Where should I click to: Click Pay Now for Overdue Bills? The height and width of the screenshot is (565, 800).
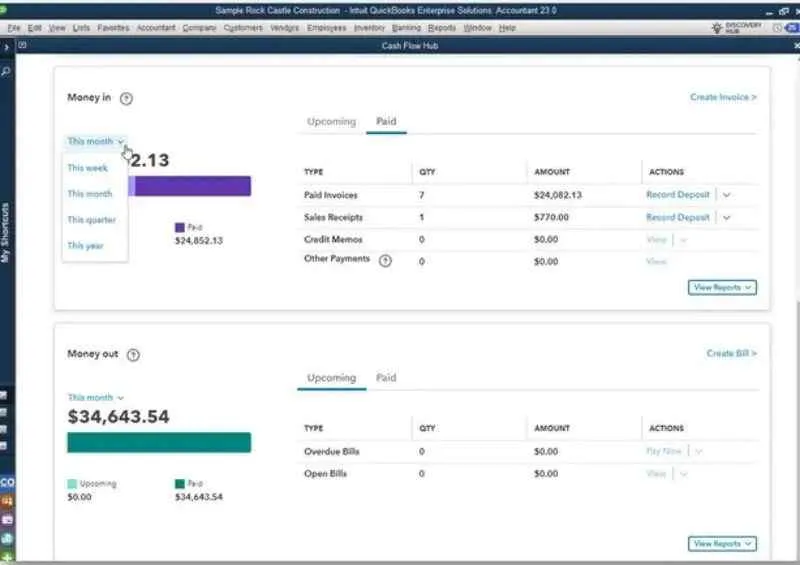pos(663,452)
